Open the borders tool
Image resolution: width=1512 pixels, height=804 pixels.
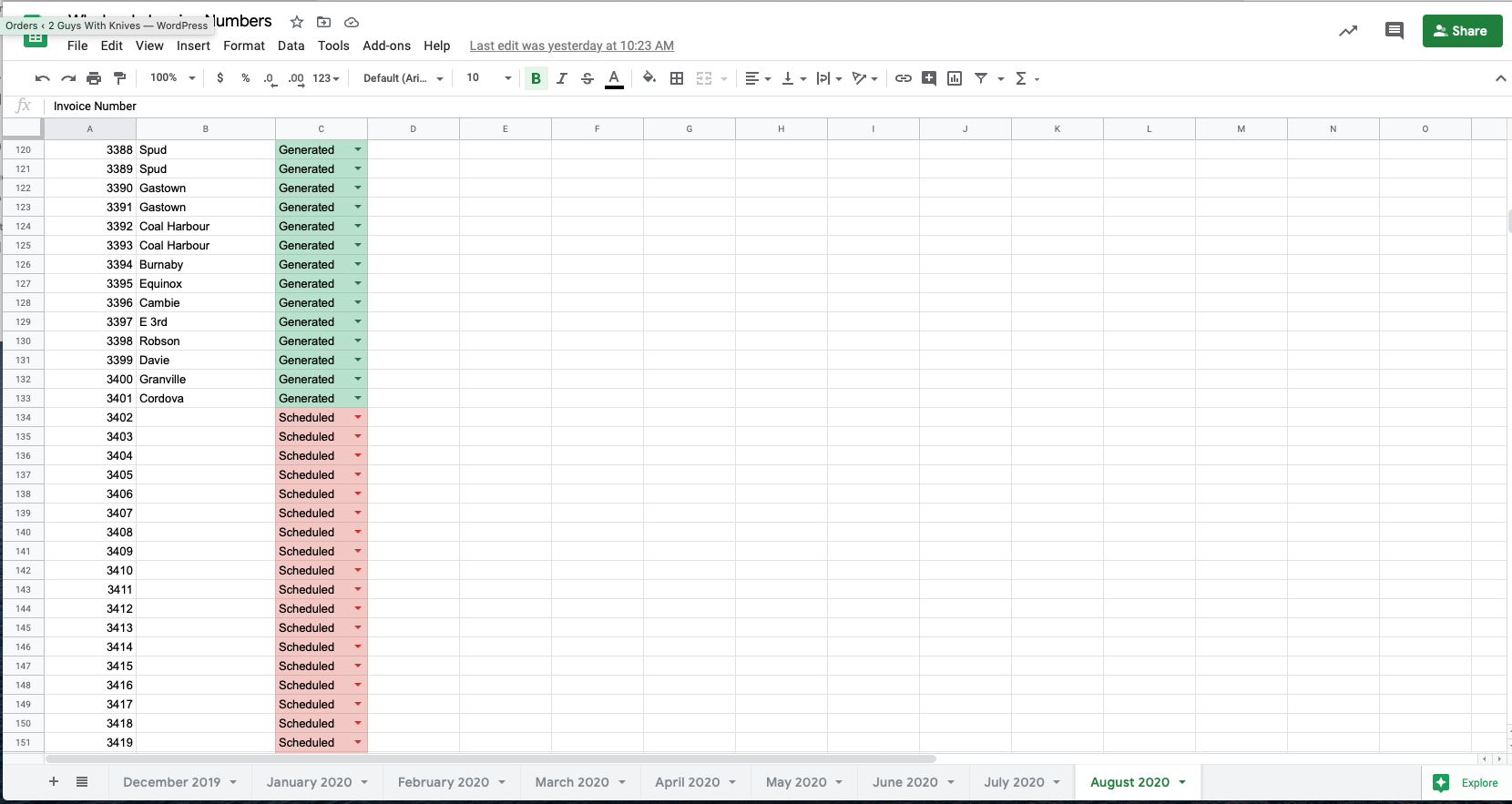tap(677, 78)
